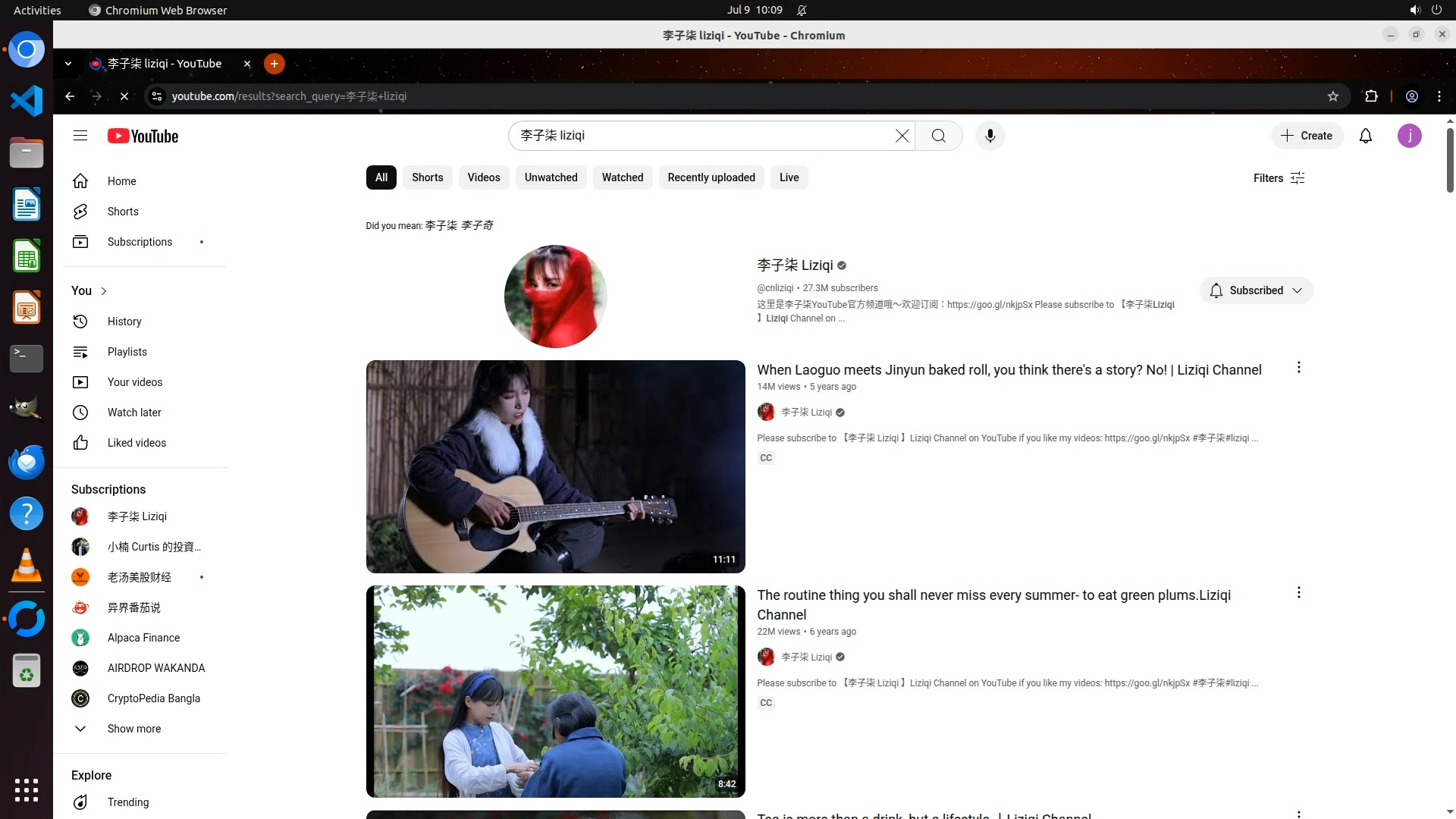Expand Show more subscriptions
Viewport: 1456px width, 819px height.
[133, 729]
